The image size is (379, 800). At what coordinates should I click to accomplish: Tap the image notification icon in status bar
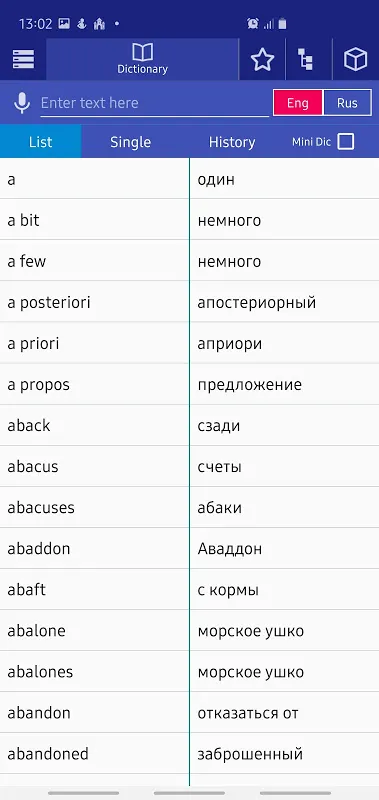coord(64,23)
